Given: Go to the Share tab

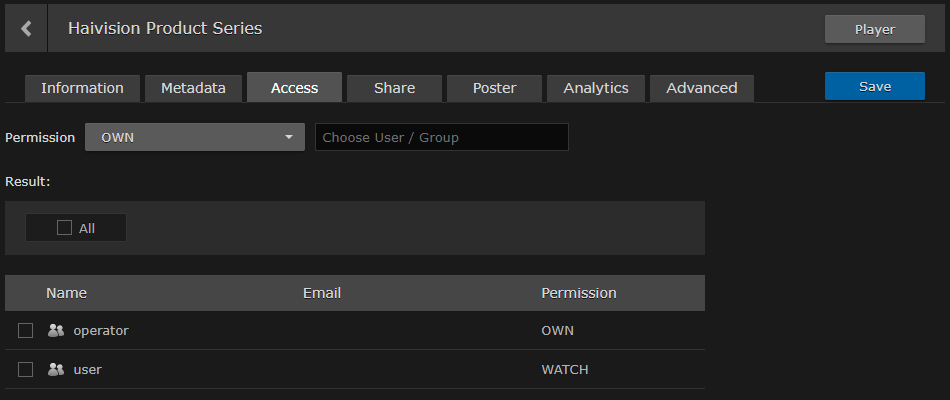Looking at the screenshot, I should point(394,88).
